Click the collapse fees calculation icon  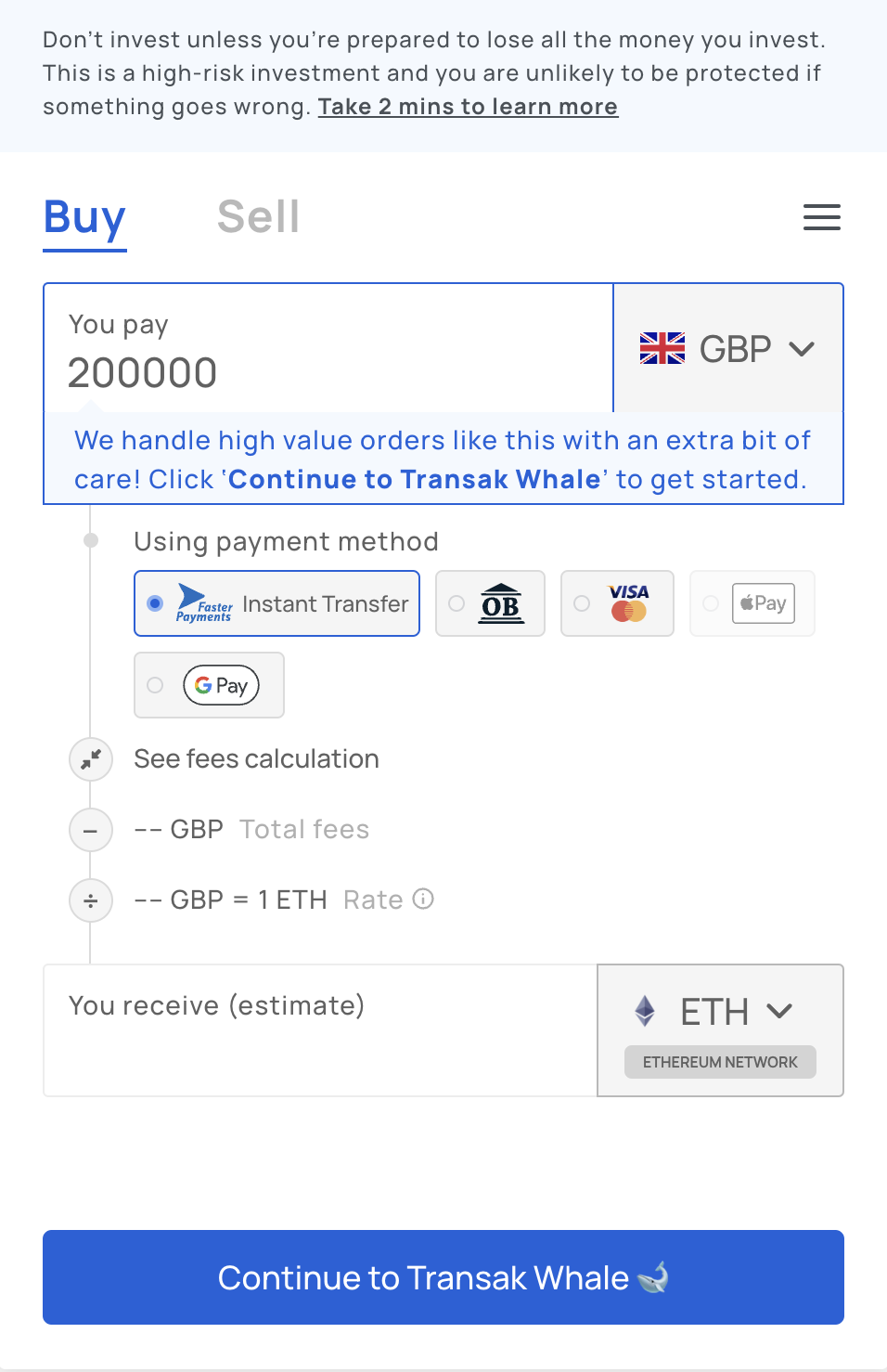pyautogui.click(x=91, y=759)
